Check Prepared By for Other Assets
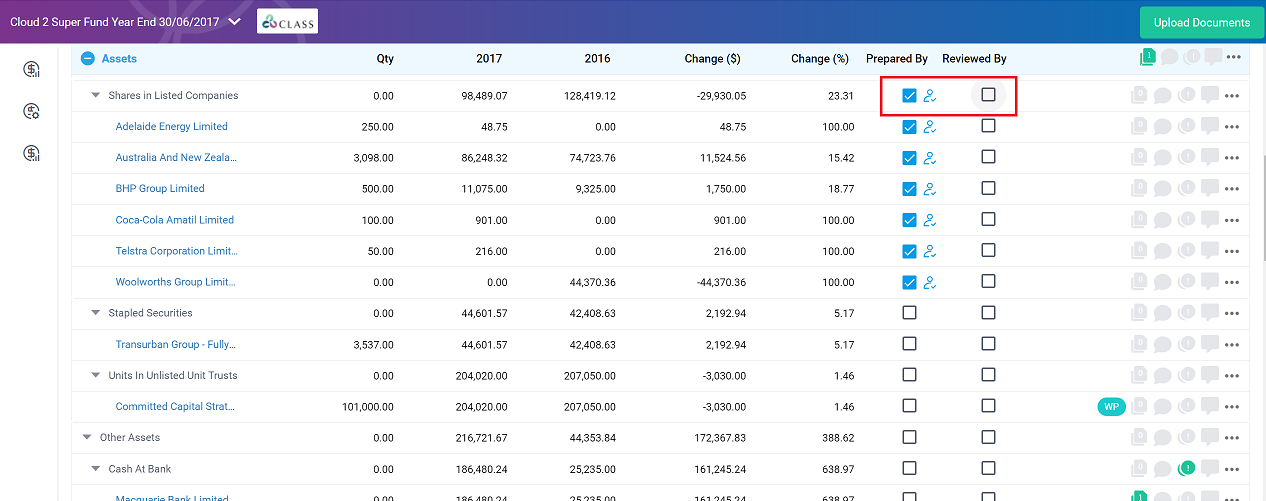This screenshot has width=1266, height=501. pyautogui.click(x=909, y=437)
